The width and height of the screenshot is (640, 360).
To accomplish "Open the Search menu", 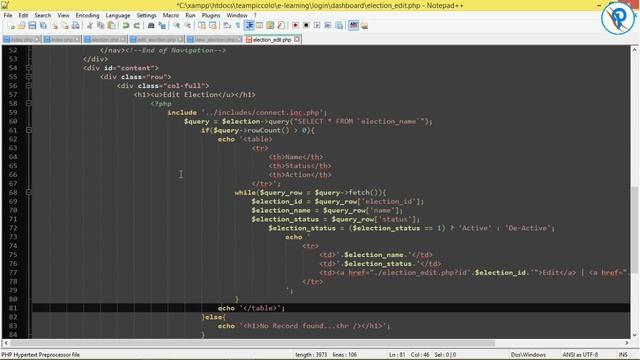I will 43,16.
